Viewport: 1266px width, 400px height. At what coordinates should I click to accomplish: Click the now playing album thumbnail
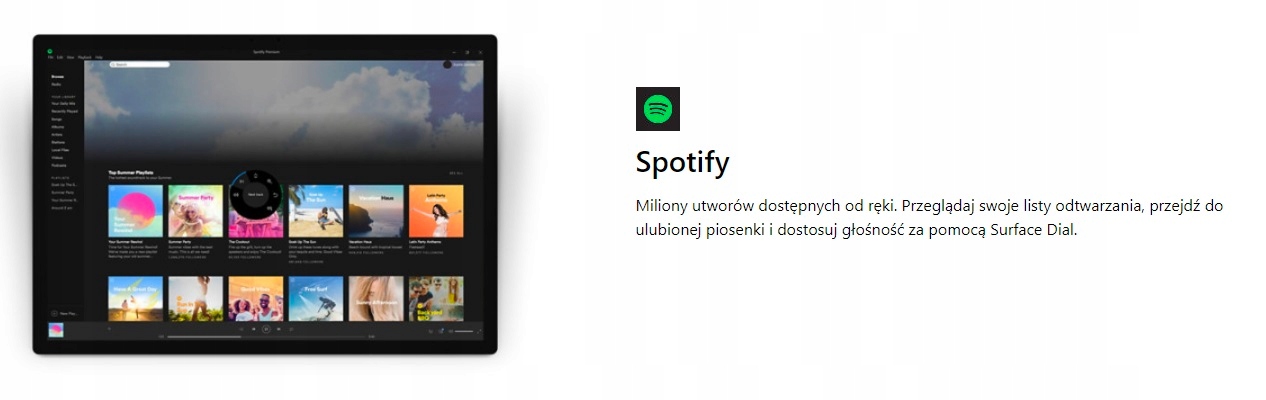(x=57, y=331)
